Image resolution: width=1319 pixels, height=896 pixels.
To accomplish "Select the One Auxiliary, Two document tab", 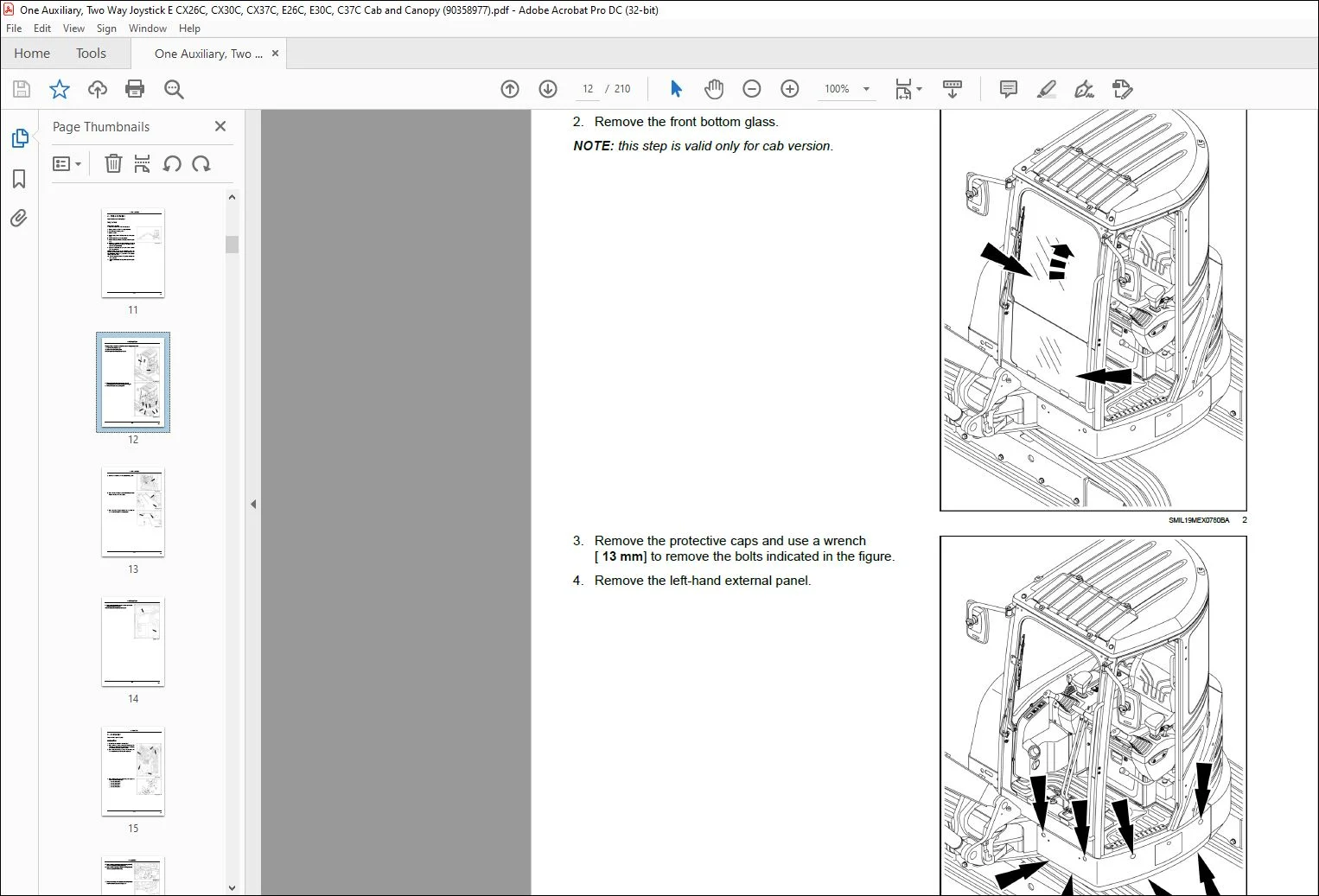I will click(x=208, y=54).
